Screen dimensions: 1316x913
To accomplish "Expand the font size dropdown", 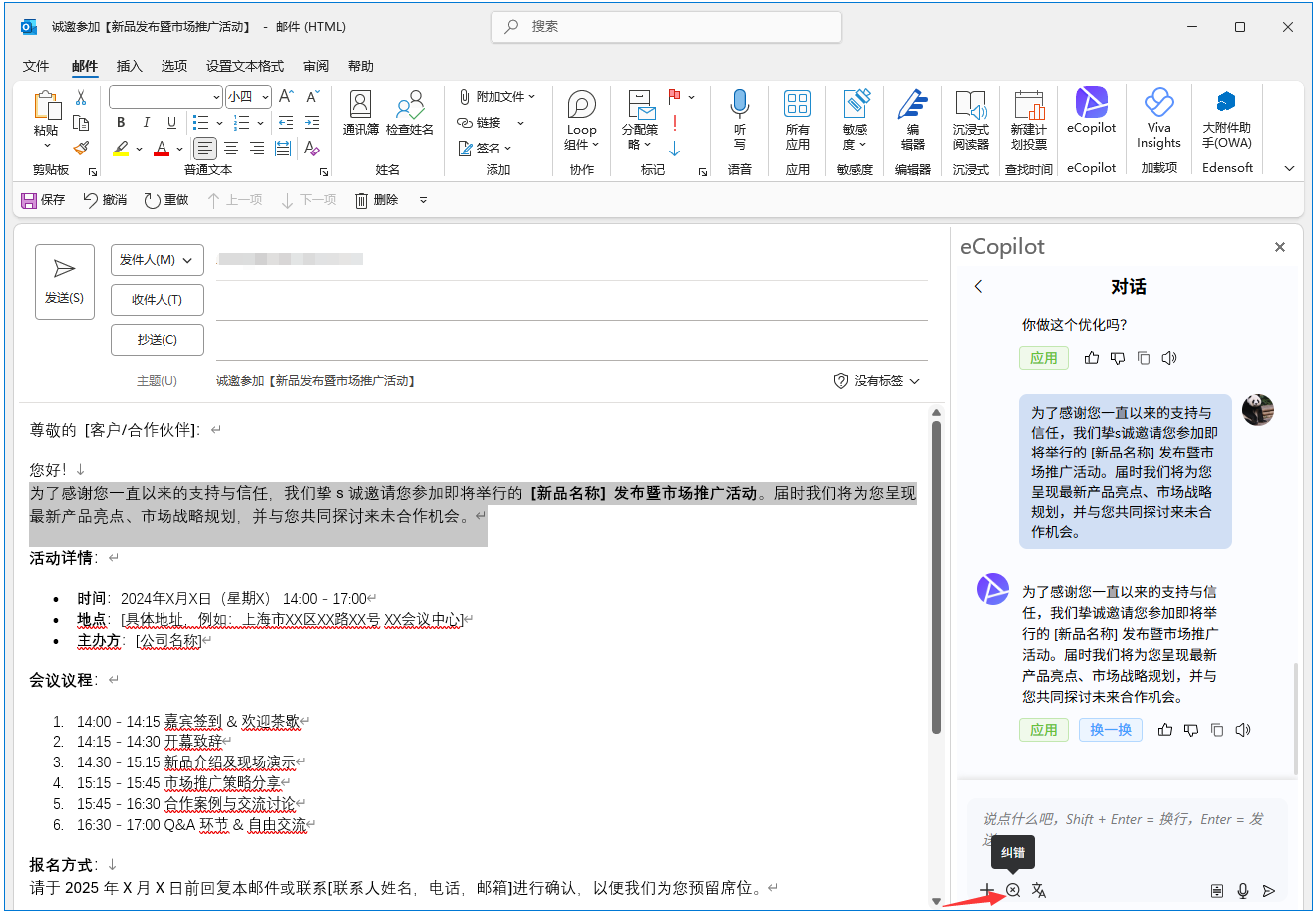I will pyautogui.click(x=265, y=97).
